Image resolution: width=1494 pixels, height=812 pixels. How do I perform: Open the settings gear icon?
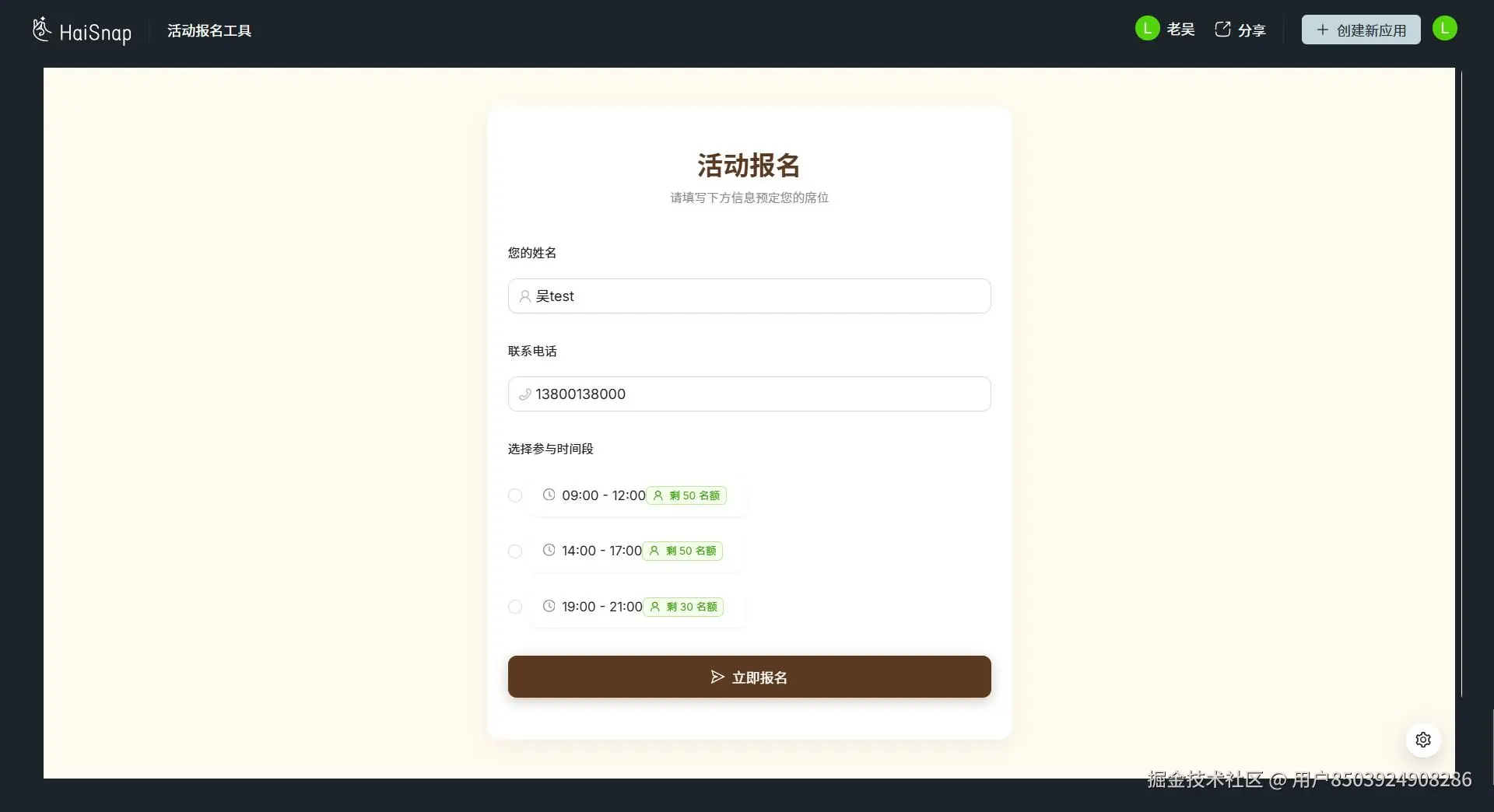tap(1423, 740)
